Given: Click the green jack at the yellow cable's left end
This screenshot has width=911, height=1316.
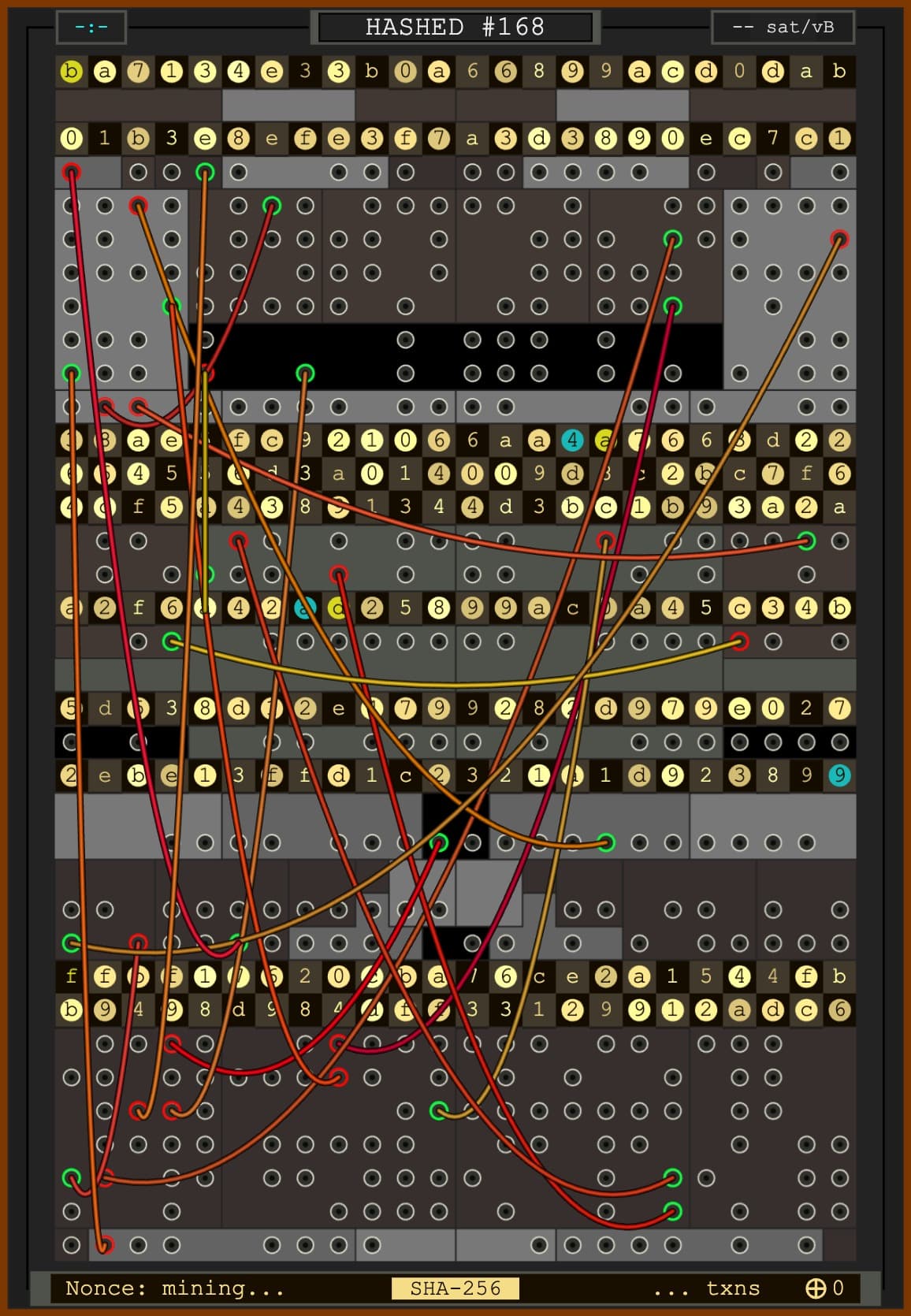Looking at the screenshot, I should coord(171,641).
